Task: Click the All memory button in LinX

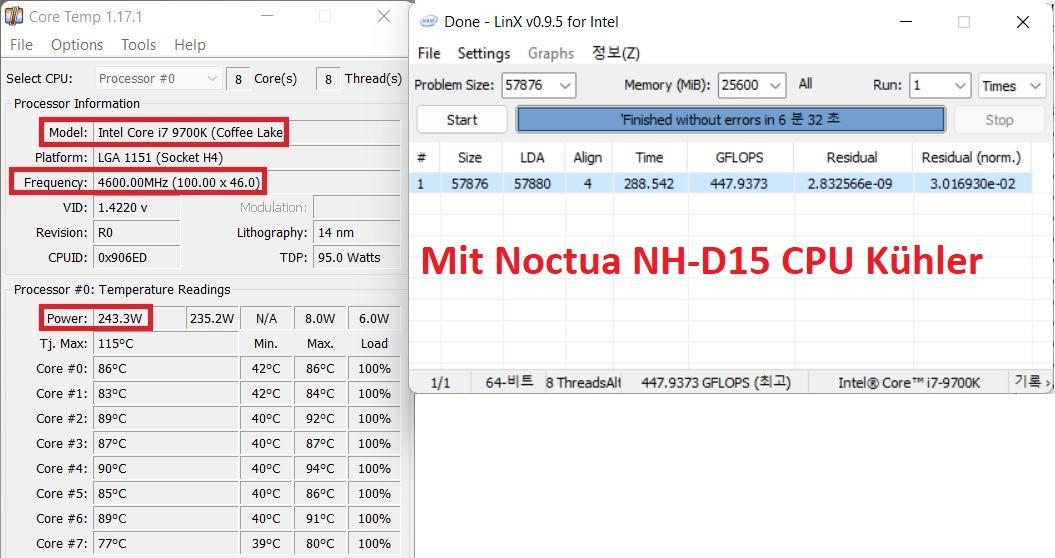Action: coord(805,84)
